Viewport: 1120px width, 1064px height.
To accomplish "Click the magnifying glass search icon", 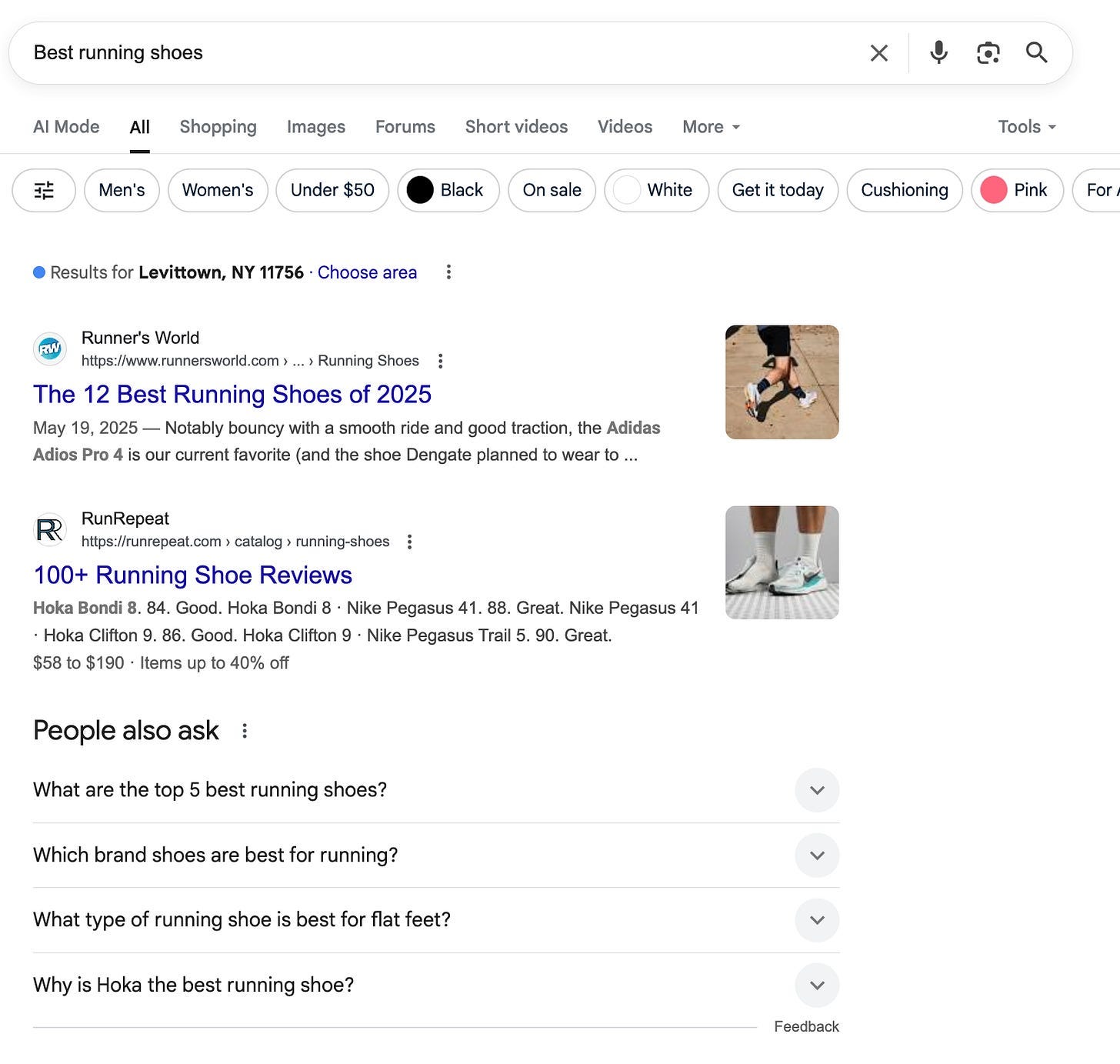I will pyautogui.click(x=1036, y=52).
